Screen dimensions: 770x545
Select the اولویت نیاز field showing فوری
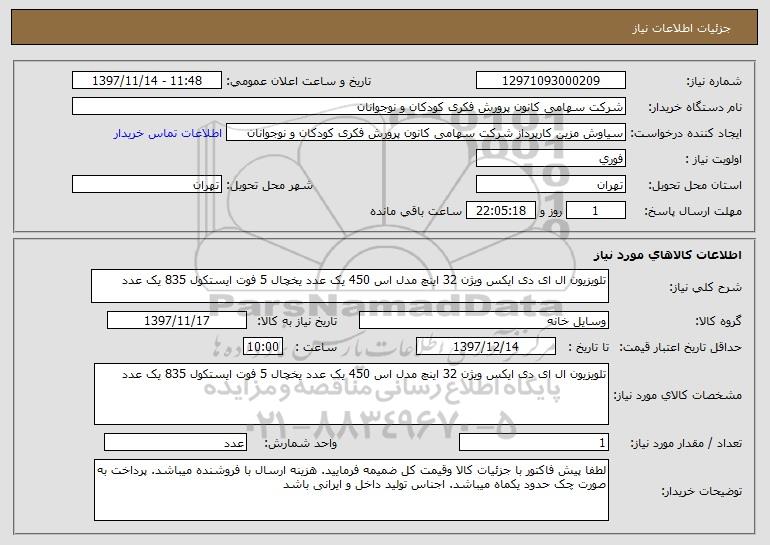point(550,159)
